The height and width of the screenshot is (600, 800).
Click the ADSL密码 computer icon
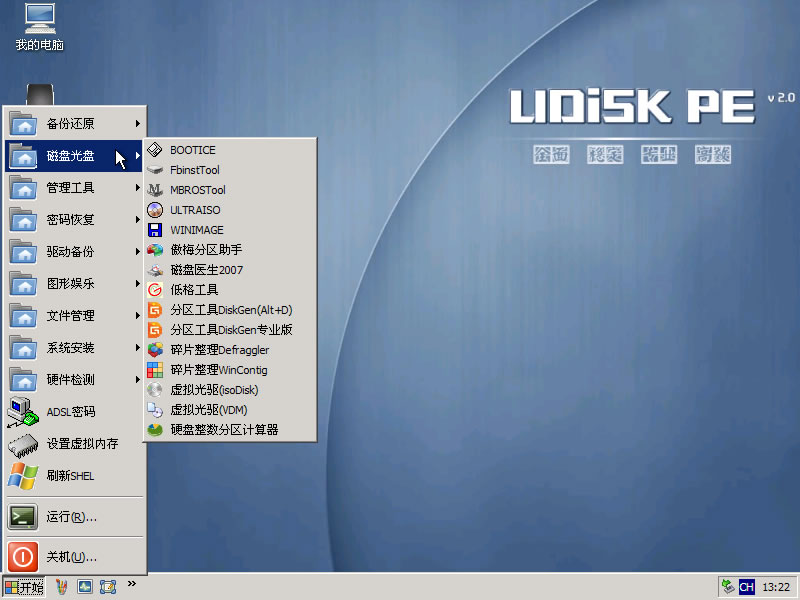23,412
